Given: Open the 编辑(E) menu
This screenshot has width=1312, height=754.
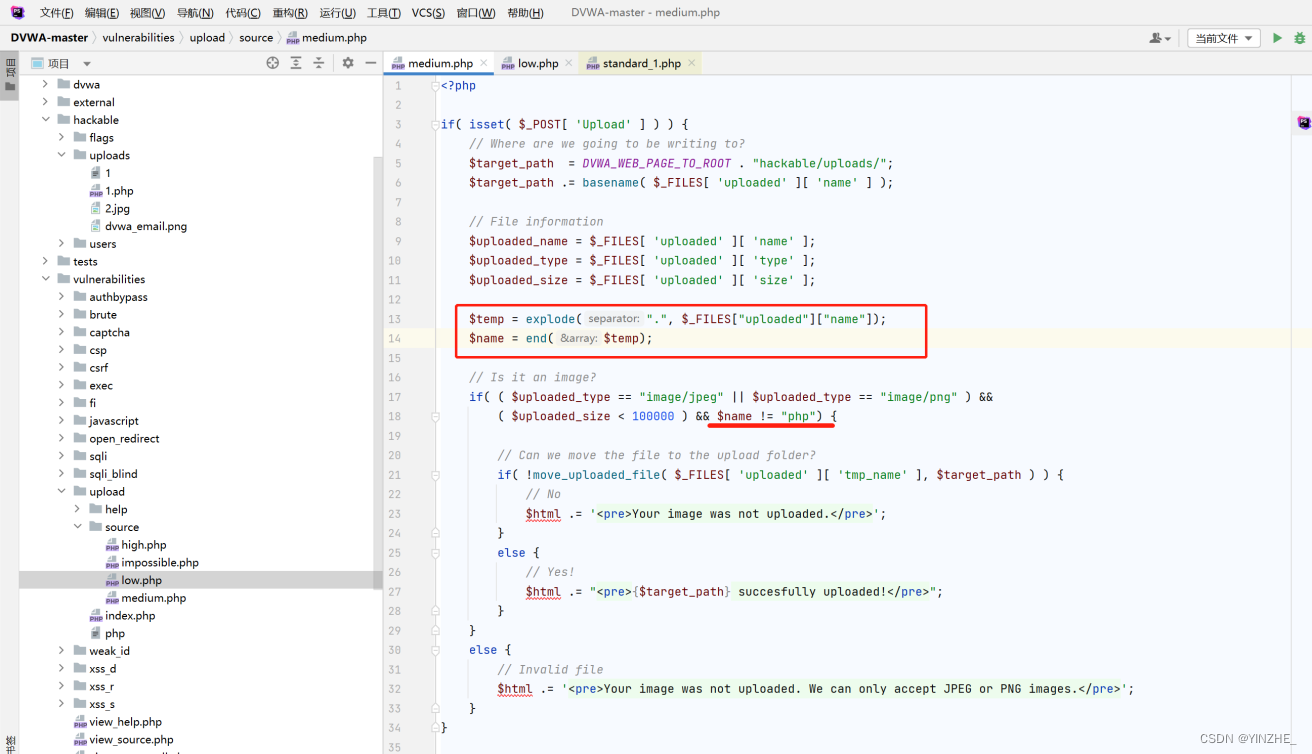Looking at the screenshot, I should coord(102,13).
